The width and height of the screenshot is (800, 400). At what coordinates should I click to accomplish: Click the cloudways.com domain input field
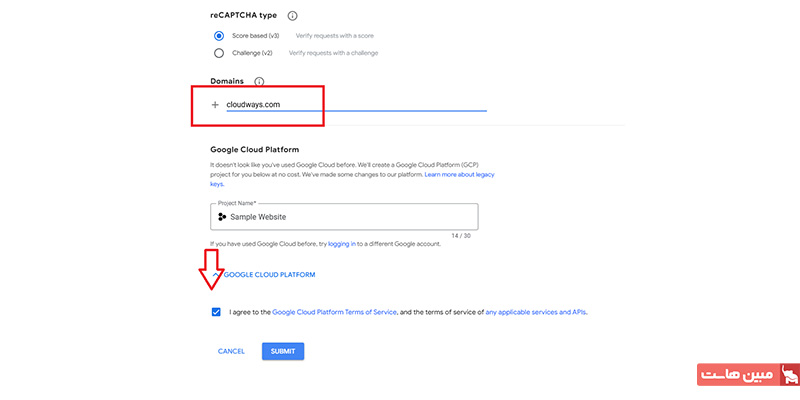[x=356, y=105]
